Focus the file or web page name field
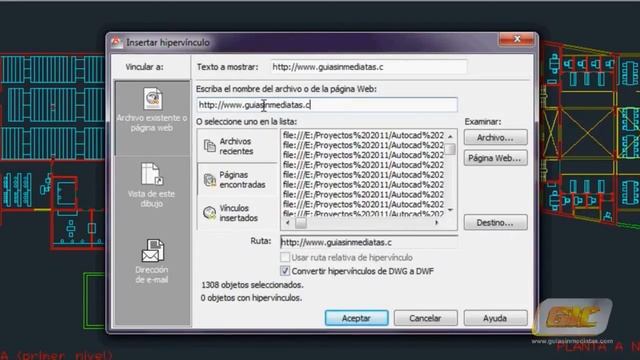640x360 pixels. pyautogui.click(x=327, y=105)
